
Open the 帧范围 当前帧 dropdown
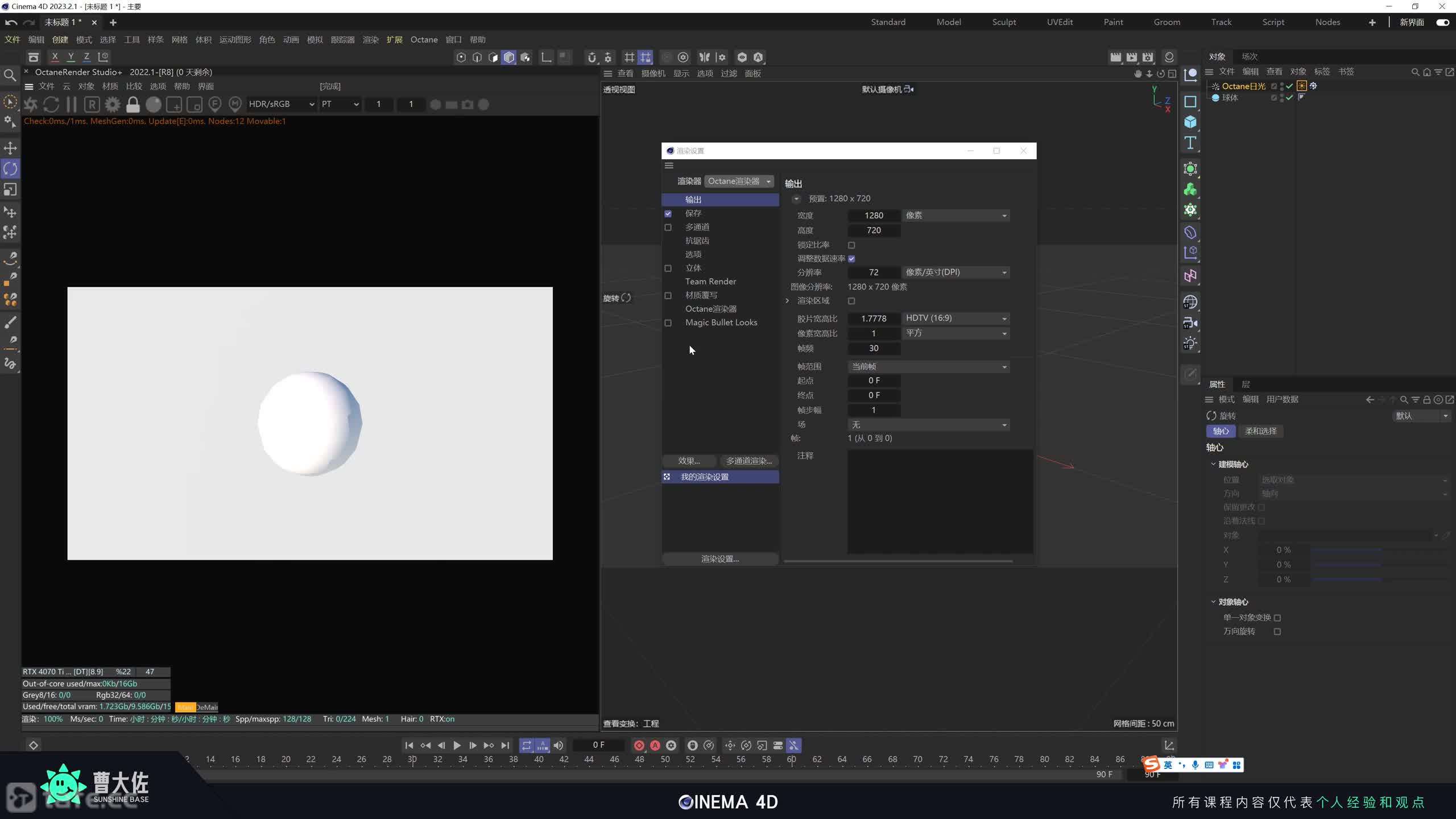coord(928,367)
